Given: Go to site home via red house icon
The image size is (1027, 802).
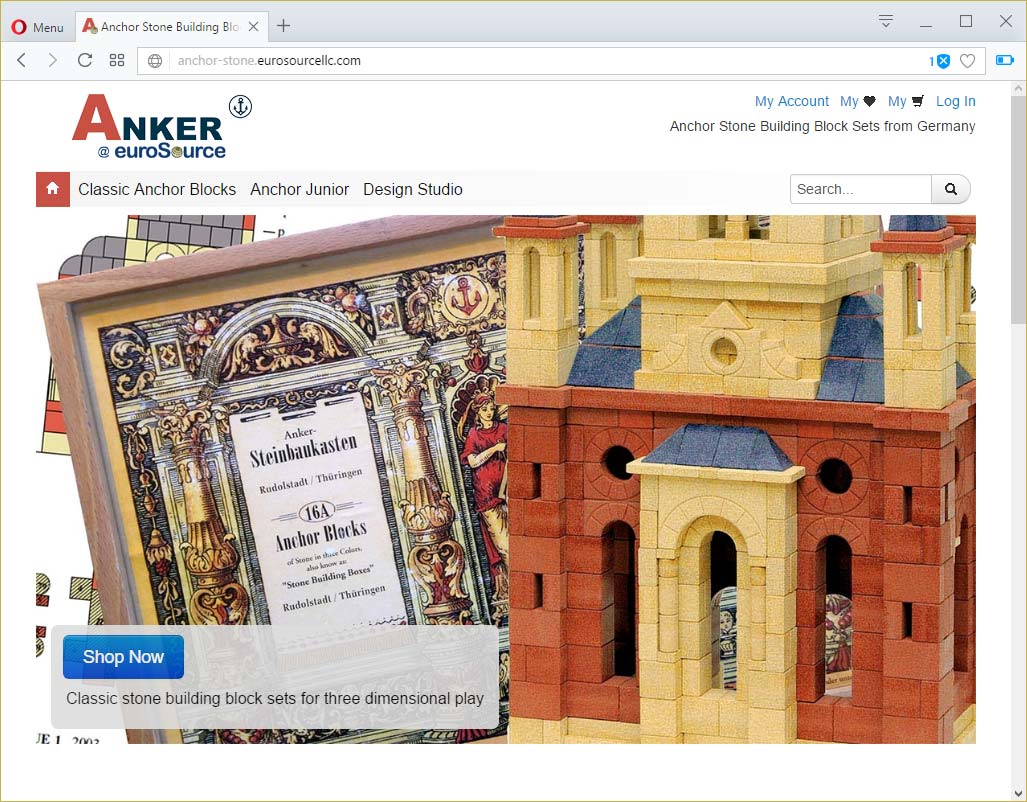Looking at the screenshot, I should click(53, 189).
